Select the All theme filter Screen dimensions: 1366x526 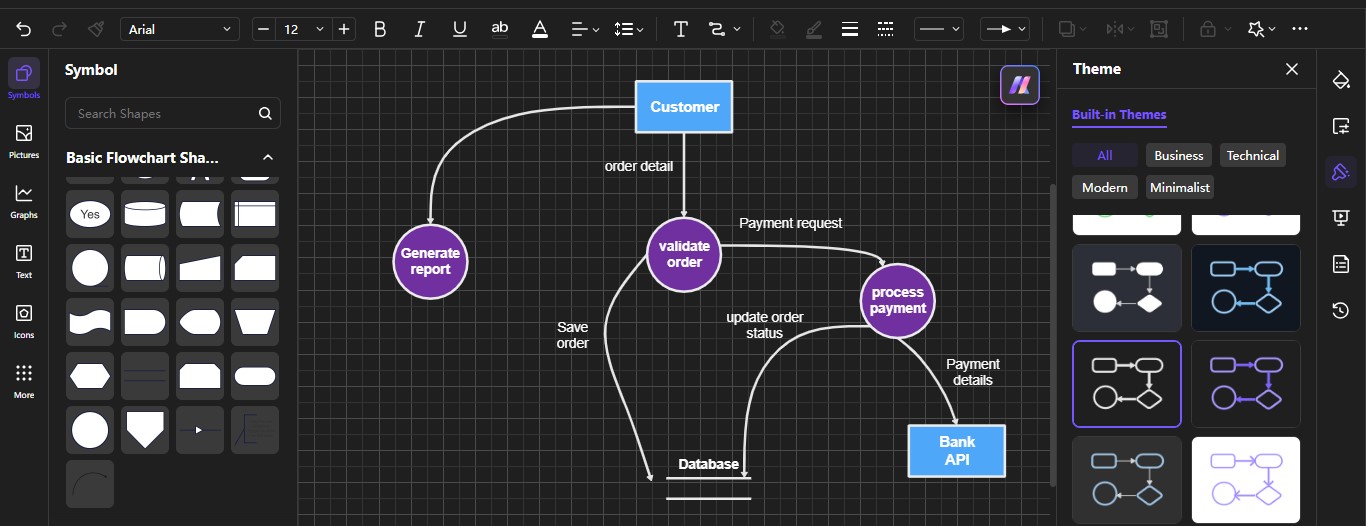point(1105,155)
